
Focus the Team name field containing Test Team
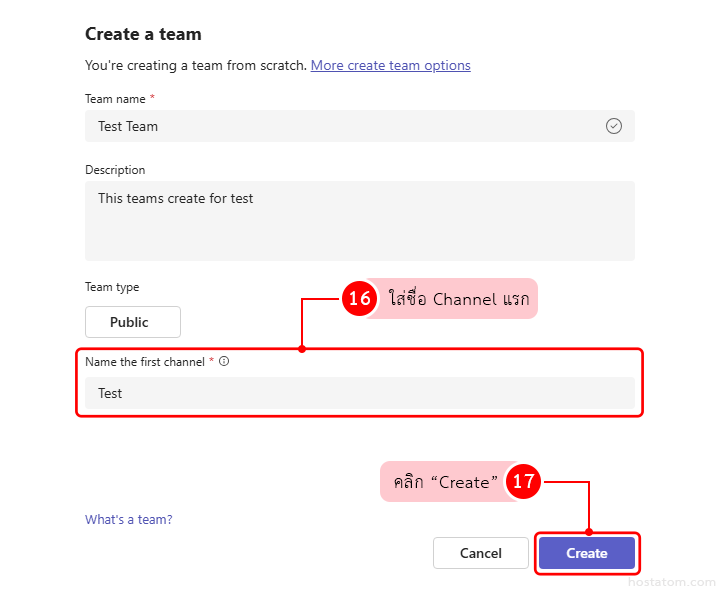[340, 126]
